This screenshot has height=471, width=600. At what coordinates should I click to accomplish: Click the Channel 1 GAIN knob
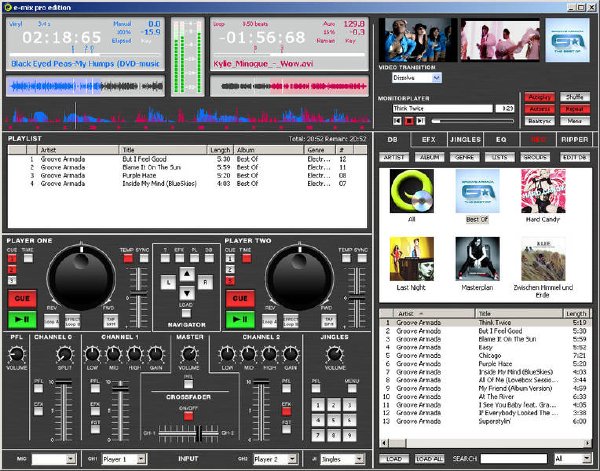[156, 354]
